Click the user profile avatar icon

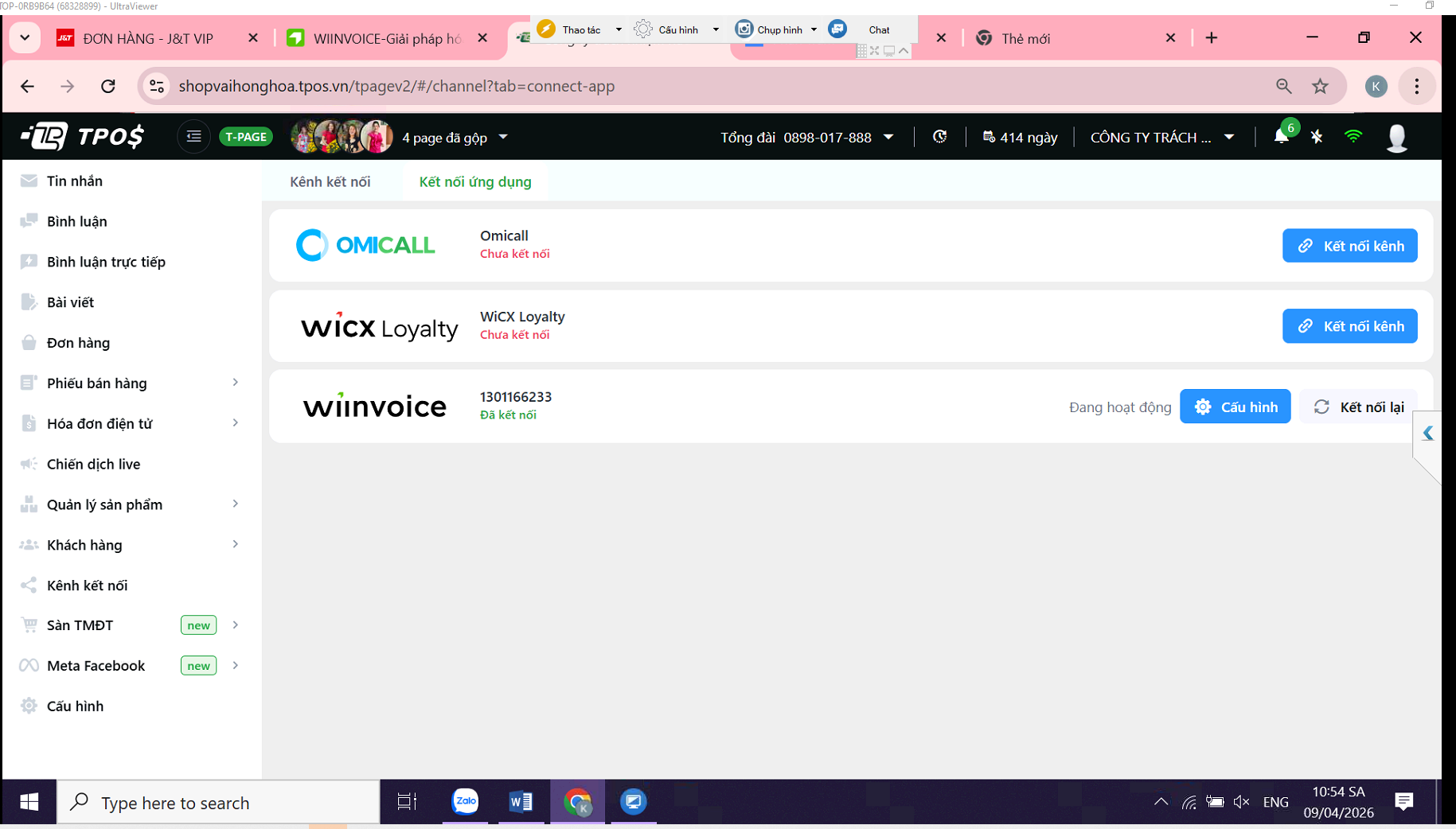[1396, 137]
